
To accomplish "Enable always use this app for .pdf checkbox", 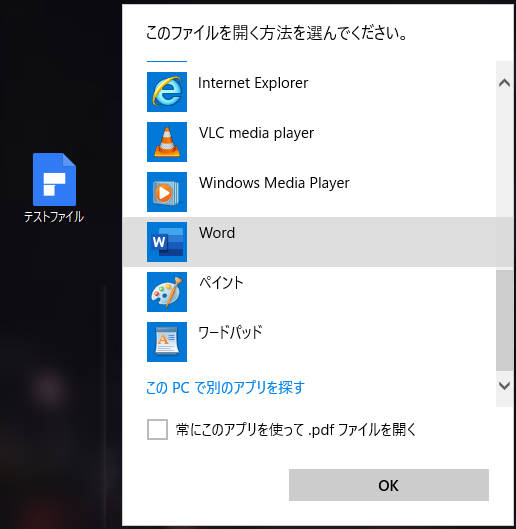I will click(157, 429).
